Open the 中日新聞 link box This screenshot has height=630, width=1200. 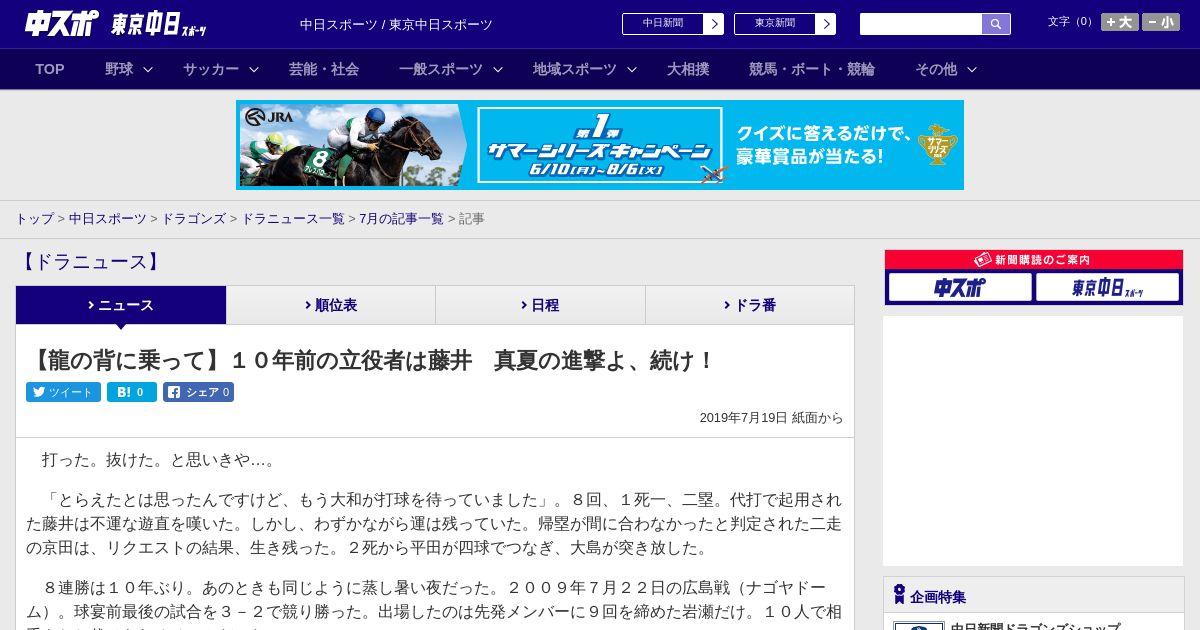pos(663,24)
